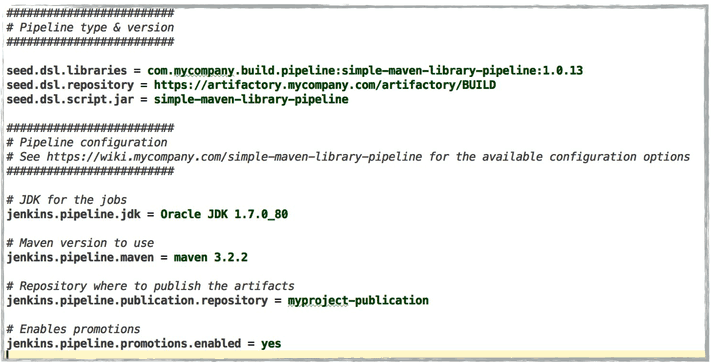Place cursor on the yes value
Viewport: 711px width, 362px height.
271,343
